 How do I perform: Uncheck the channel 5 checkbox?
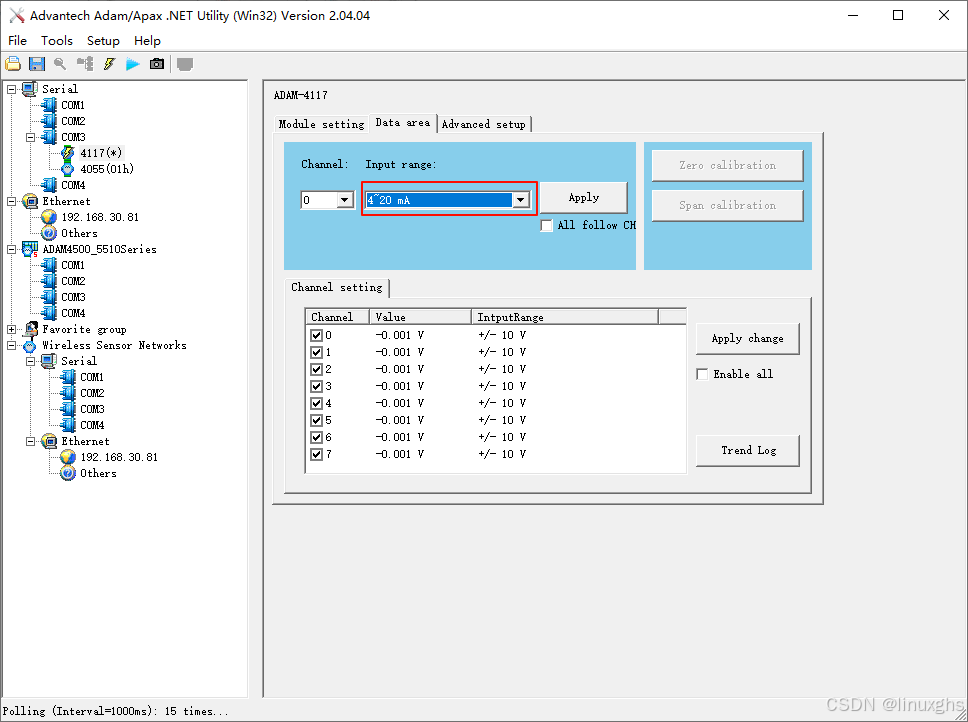[317, 420]
